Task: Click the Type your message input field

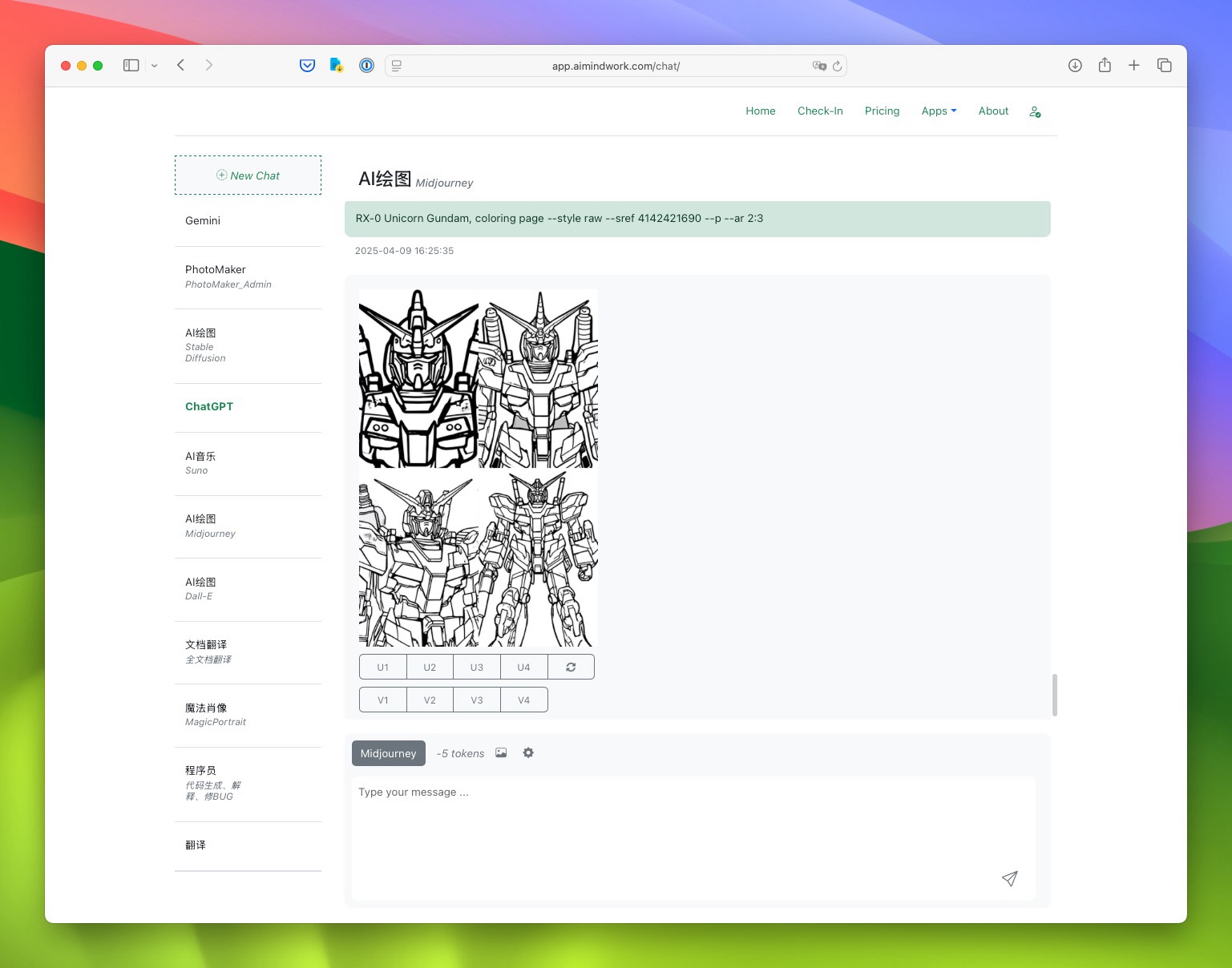Action: [x=693, y=837]
